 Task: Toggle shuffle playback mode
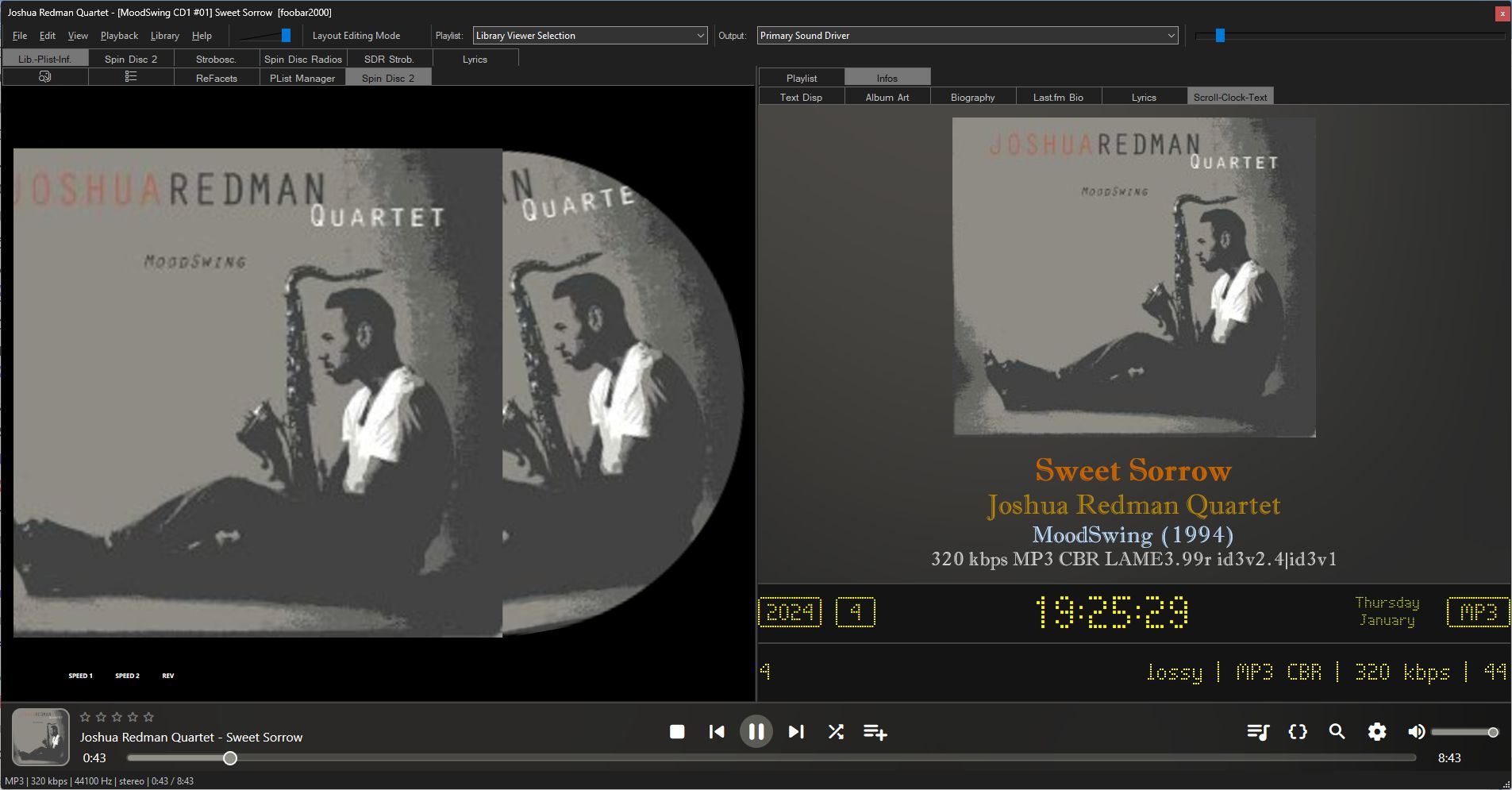pos(836,731)
